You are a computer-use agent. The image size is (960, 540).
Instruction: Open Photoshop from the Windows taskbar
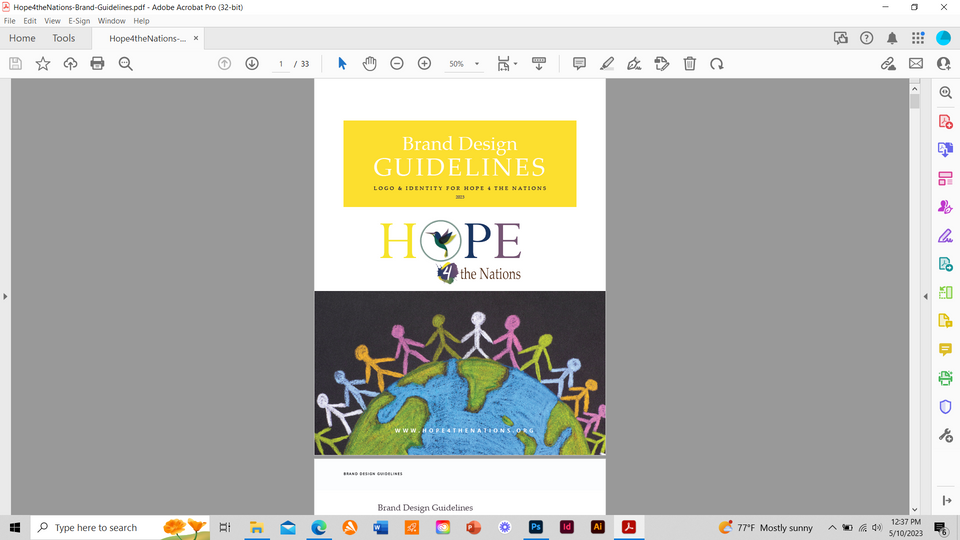tap(536, 527)
